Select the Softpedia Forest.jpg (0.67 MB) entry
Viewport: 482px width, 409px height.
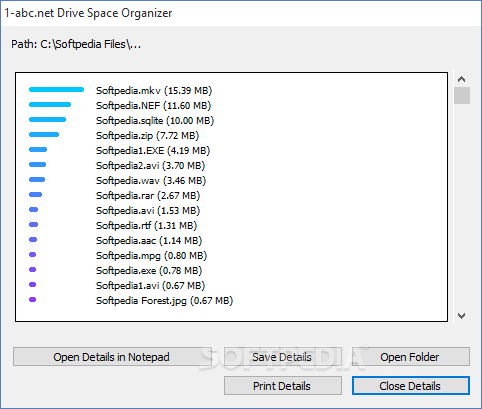pos(164,301)
